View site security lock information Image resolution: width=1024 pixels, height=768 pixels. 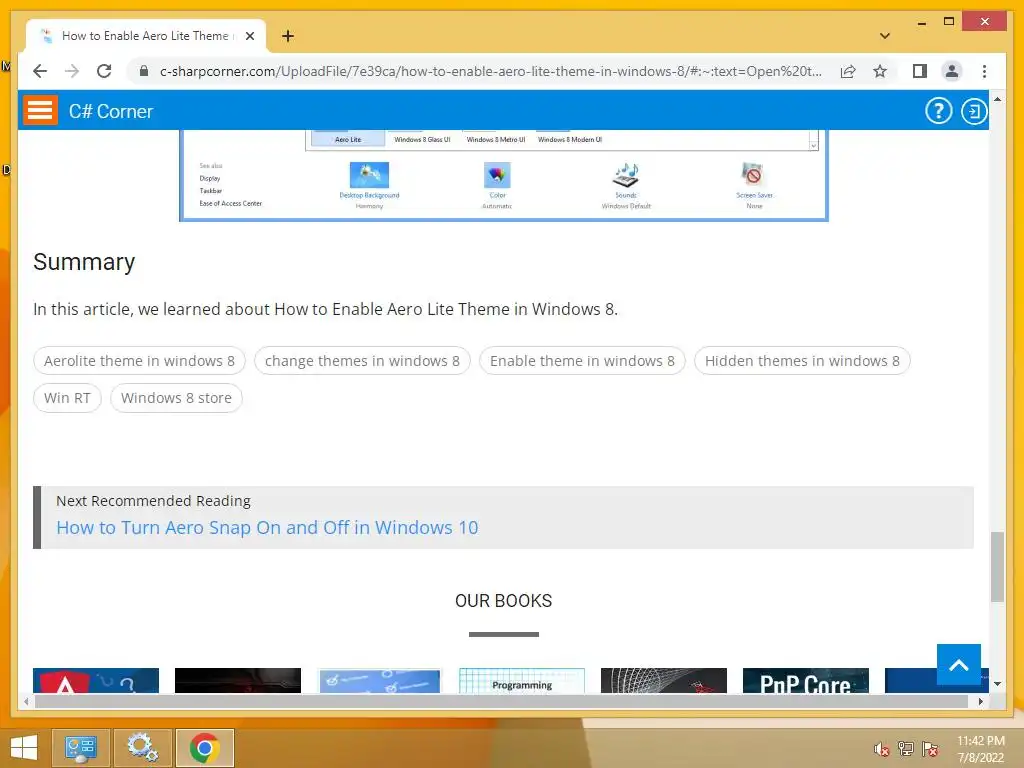144,71
